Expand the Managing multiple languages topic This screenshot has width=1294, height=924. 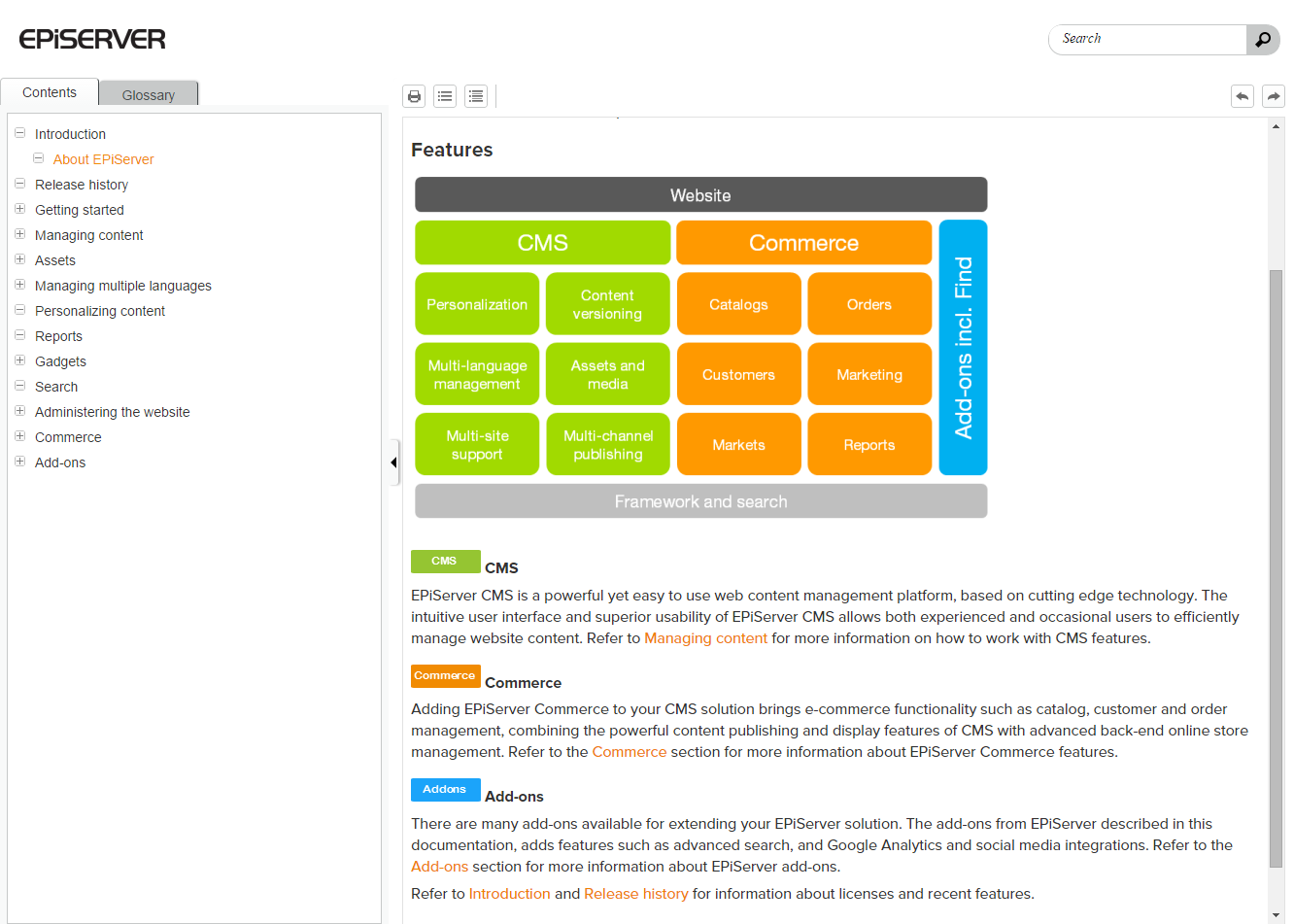[19, 286]
